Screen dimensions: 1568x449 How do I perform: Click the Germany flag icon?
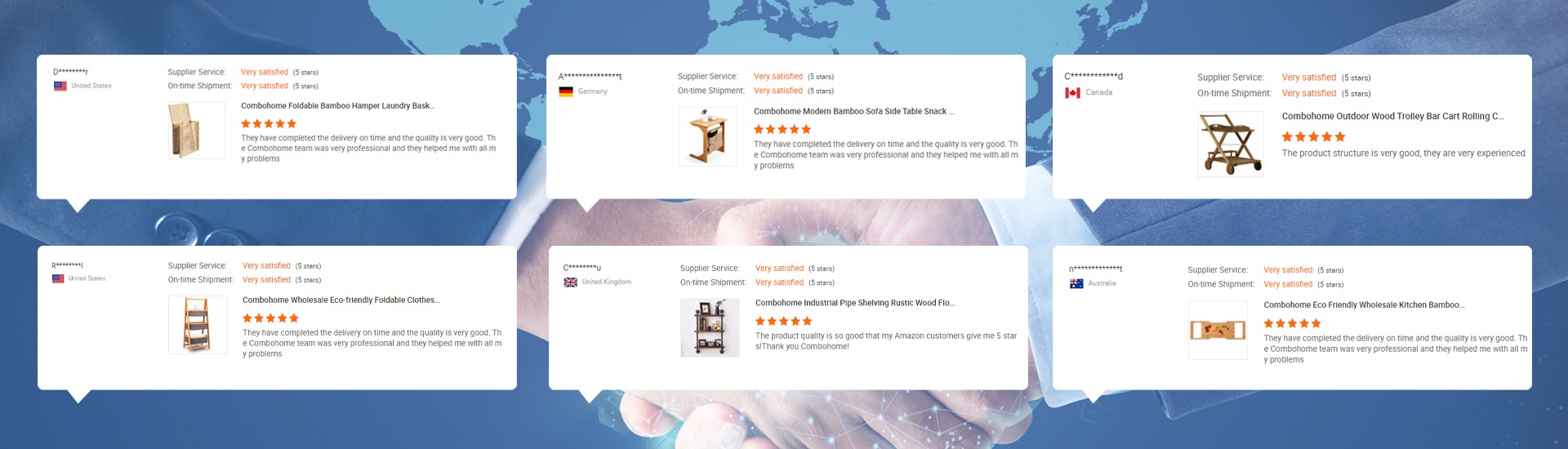click(x=566, y=91)
